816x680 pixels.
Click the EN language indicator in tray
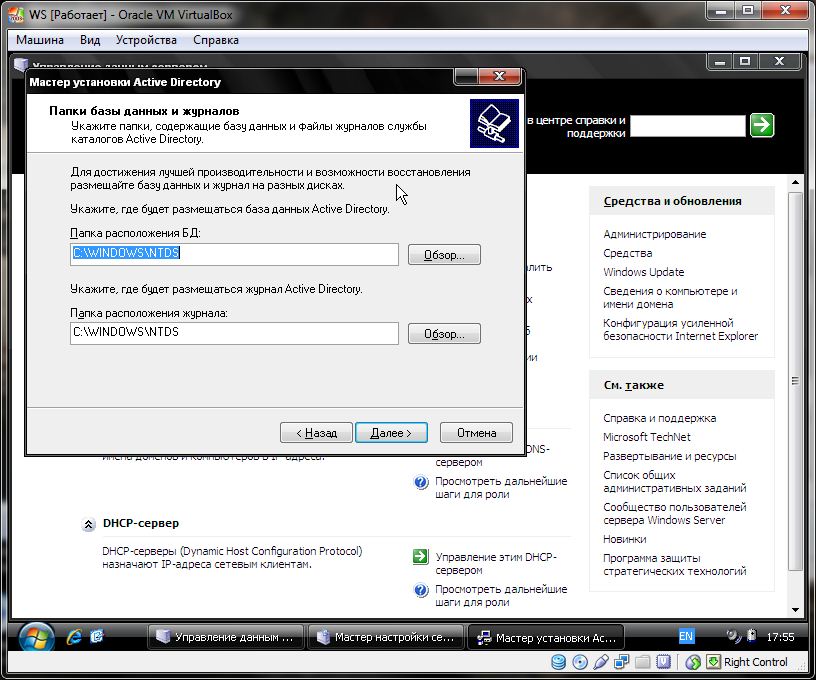coord(686,636)
